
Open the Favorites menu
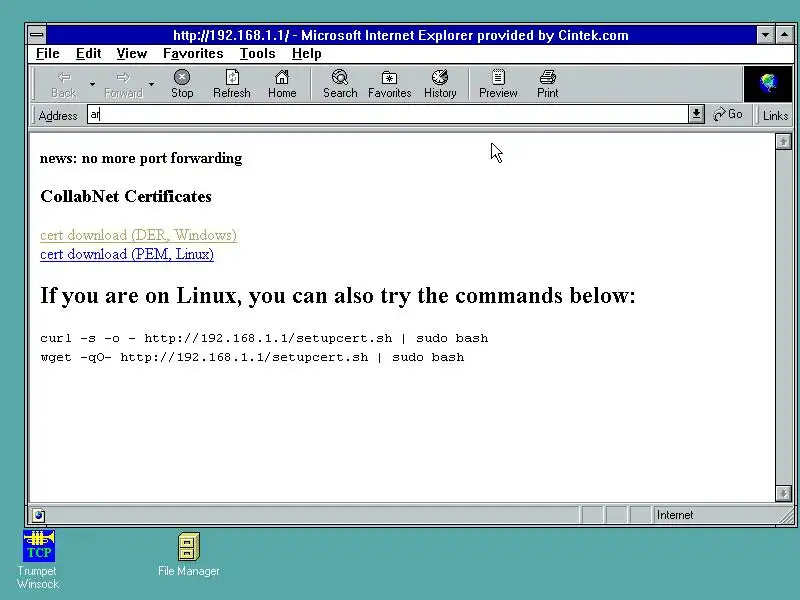pyautogui.click(x=193, y=54)
